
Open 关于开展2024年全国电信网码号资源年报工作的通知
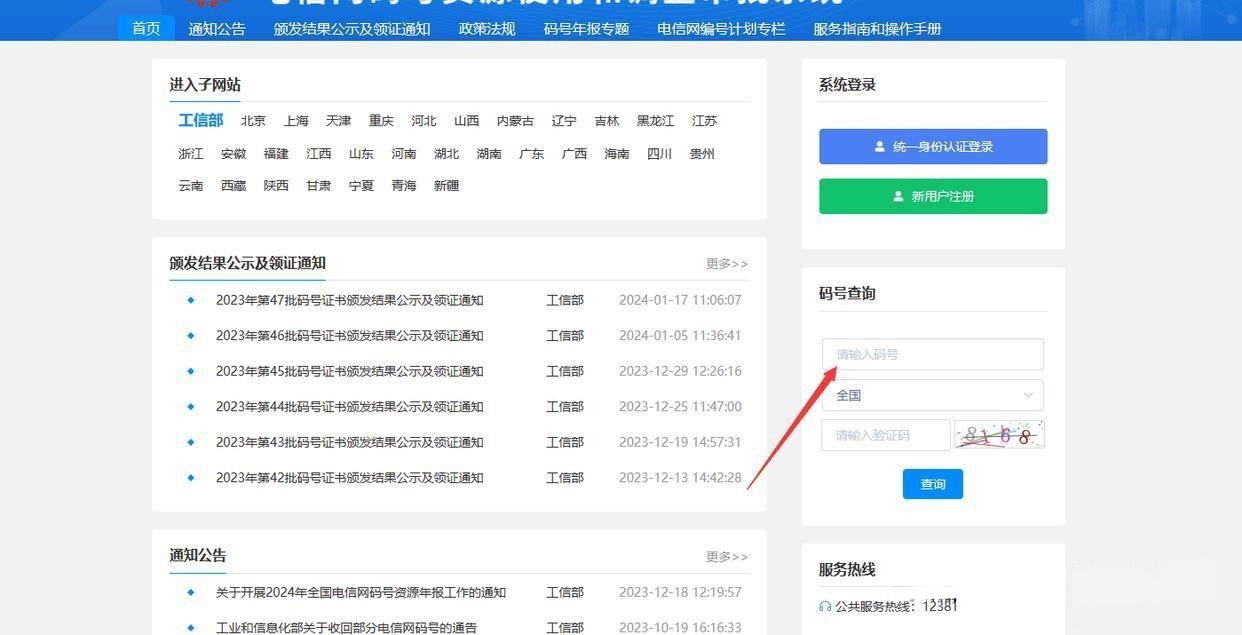pyautogui.click(x=361, y=593)
